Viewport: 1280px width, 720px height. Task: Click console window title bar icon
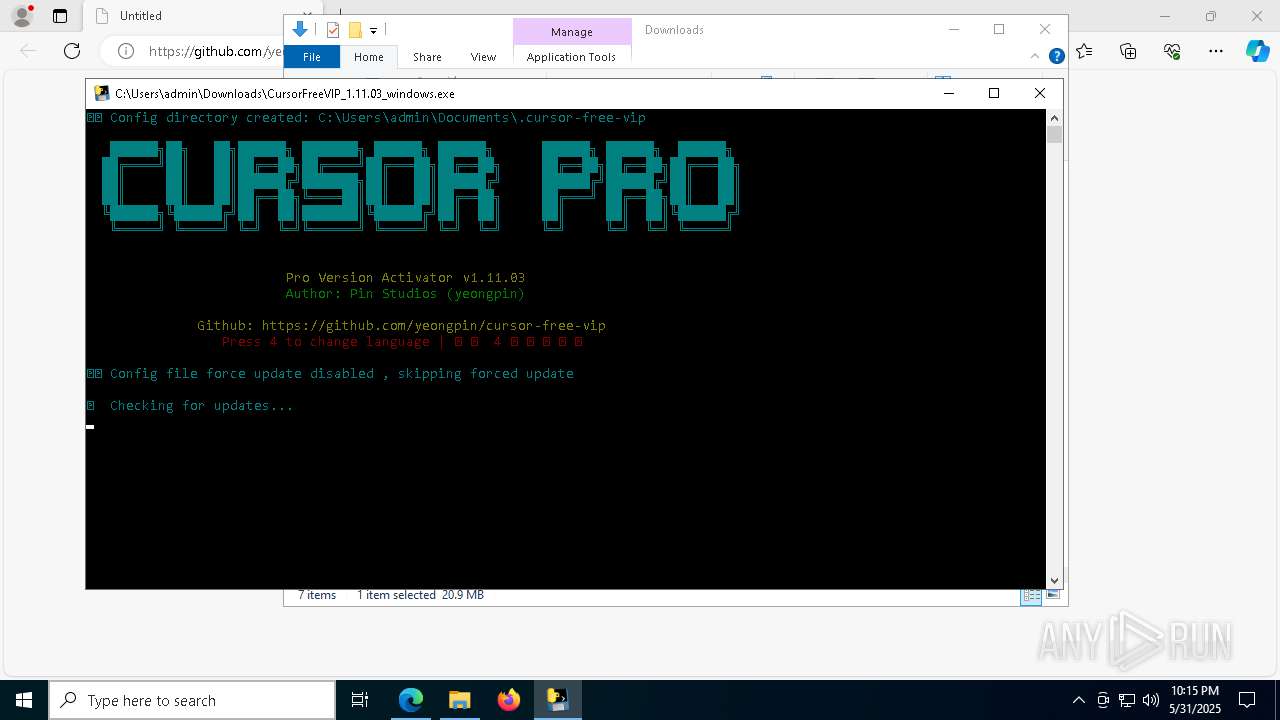[x=102, y=93]
